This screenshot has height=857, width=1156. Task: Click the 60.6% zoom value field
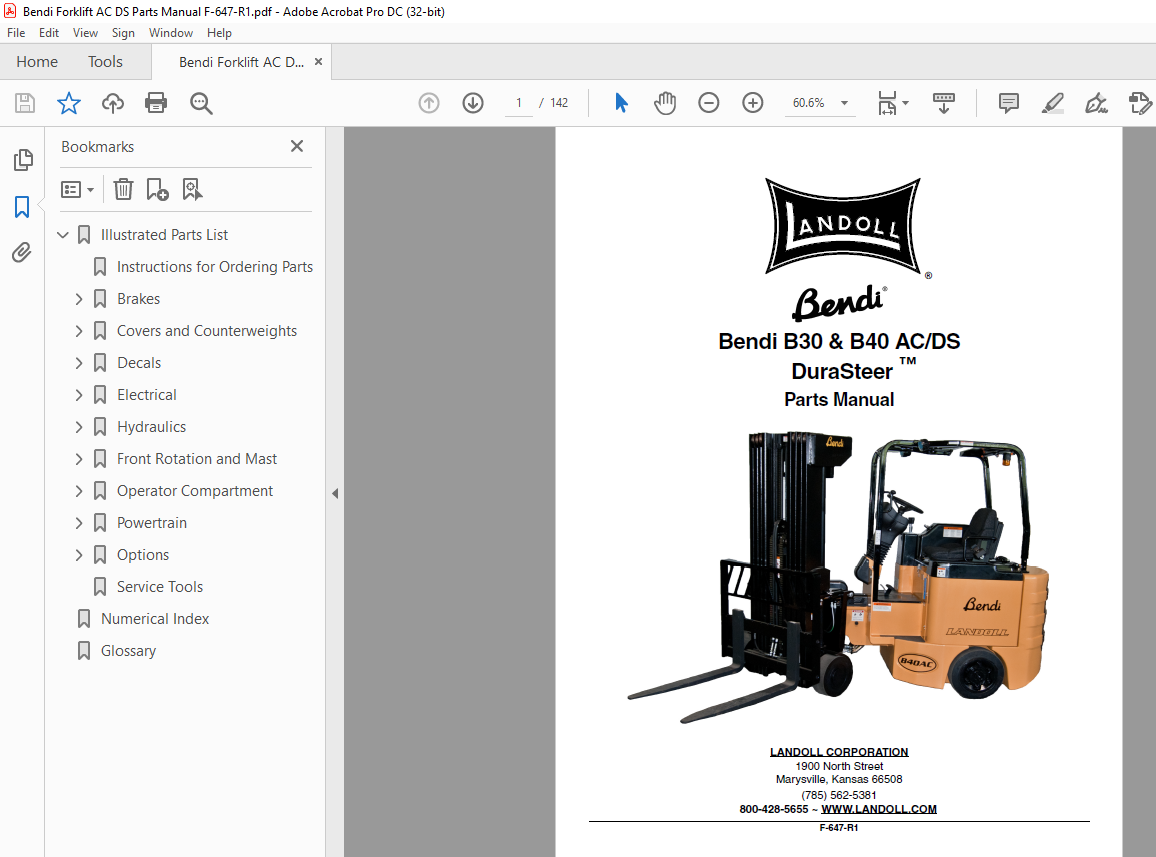tap(809, 103)
